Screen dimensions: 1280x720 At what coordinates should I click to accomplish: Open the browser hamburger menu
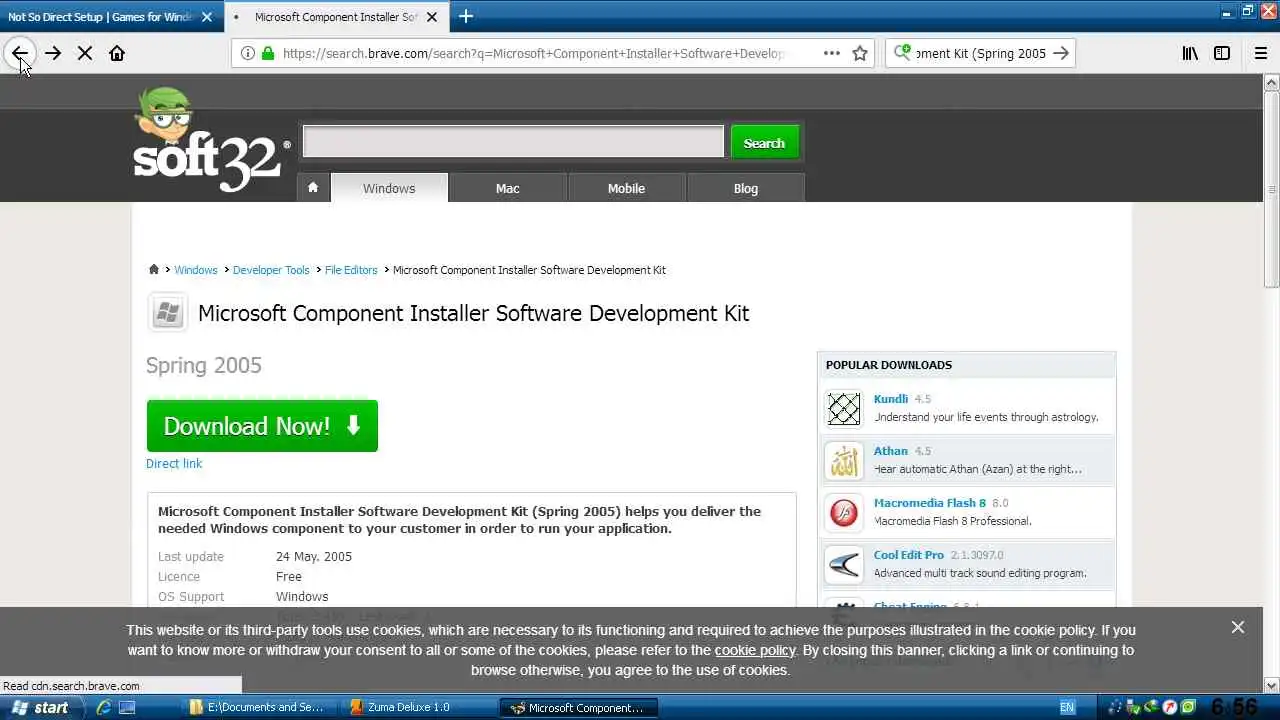[1261, 53]
